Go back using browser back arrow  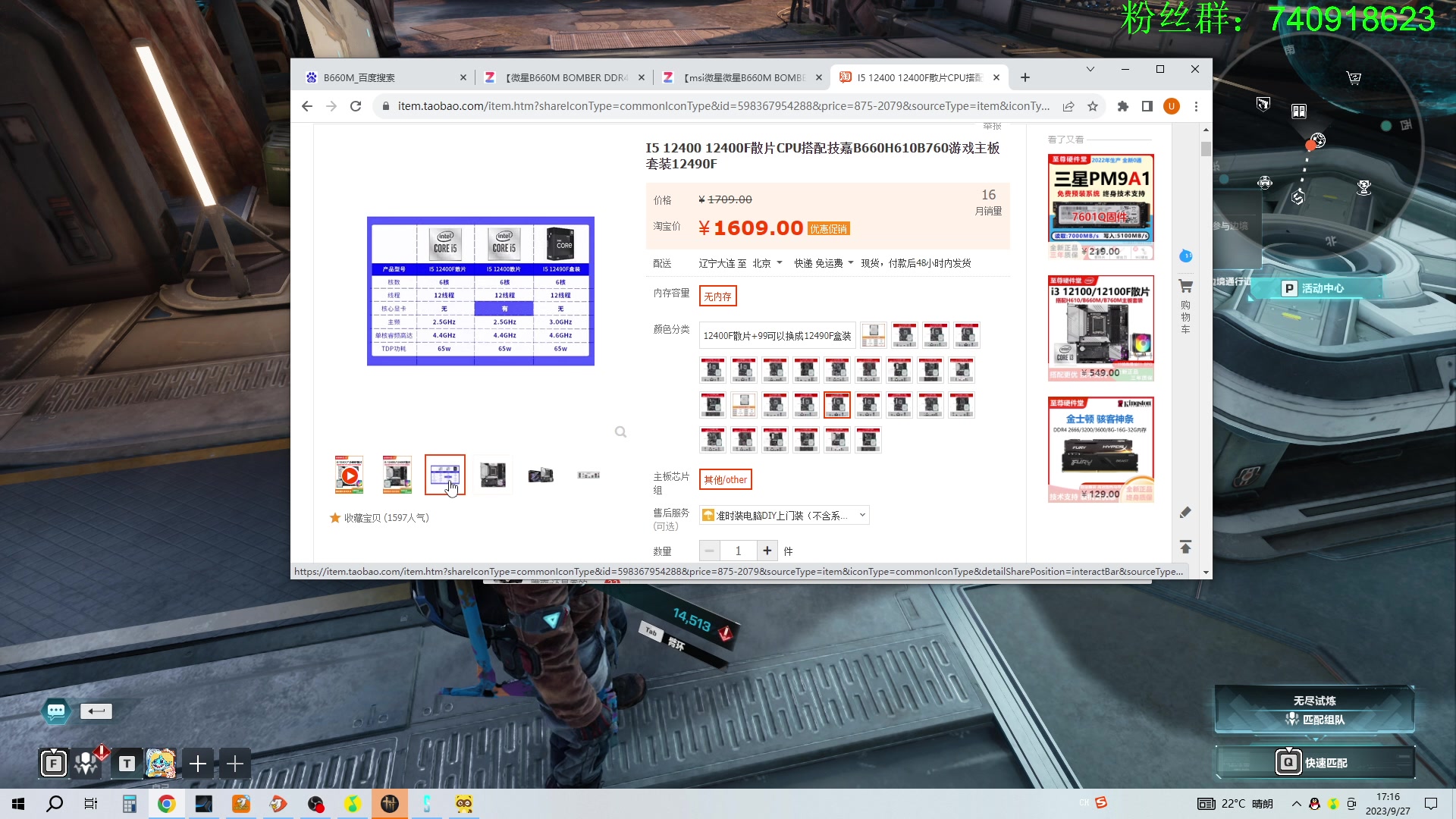pyautogui.click(x=306, y=106)
